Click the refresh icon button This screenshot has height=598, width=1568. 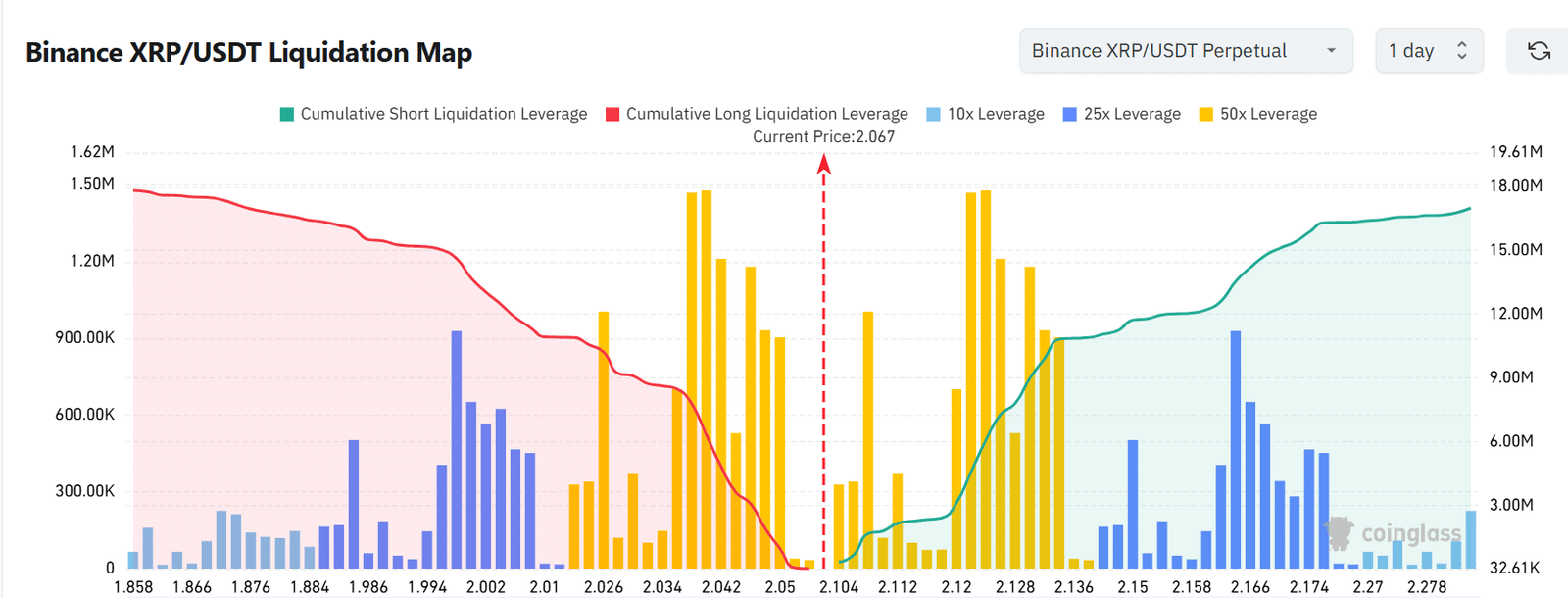coord(1539,51)
